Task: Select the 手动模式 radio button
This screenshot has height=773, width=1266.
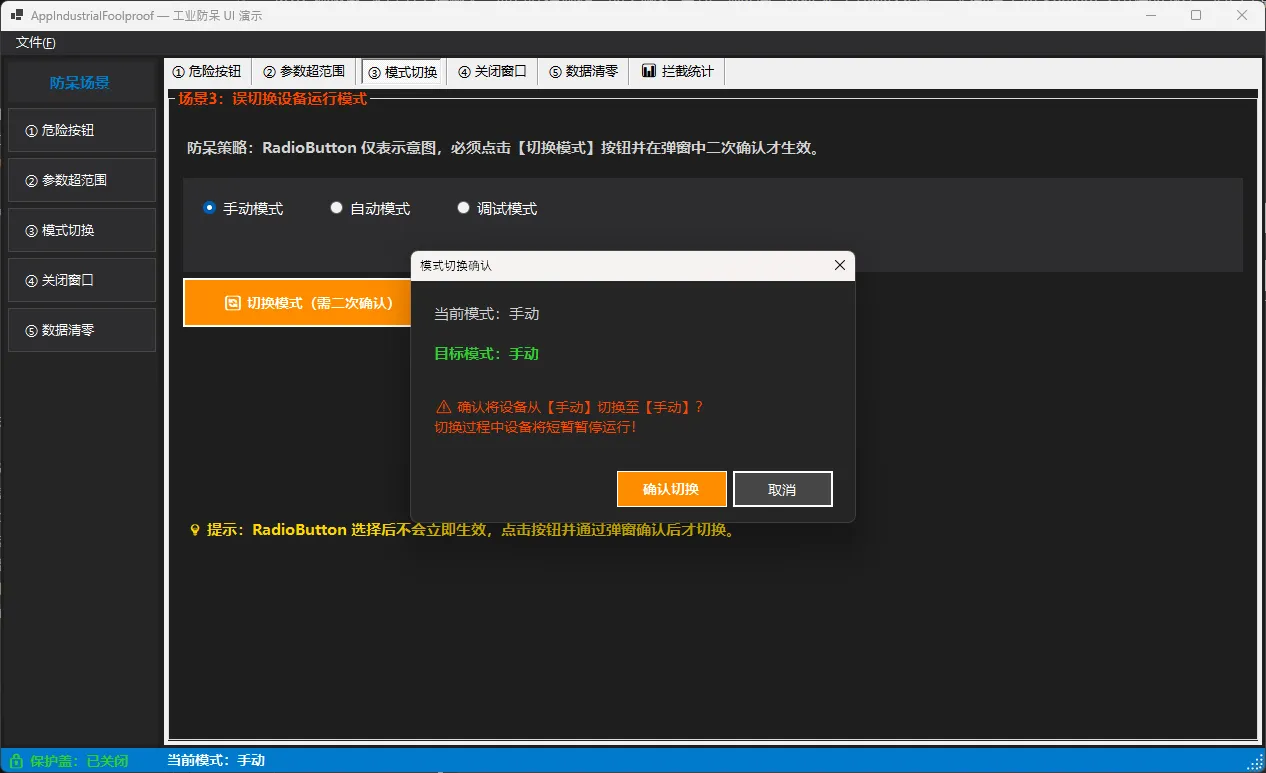Action: [x=209, y=208]
